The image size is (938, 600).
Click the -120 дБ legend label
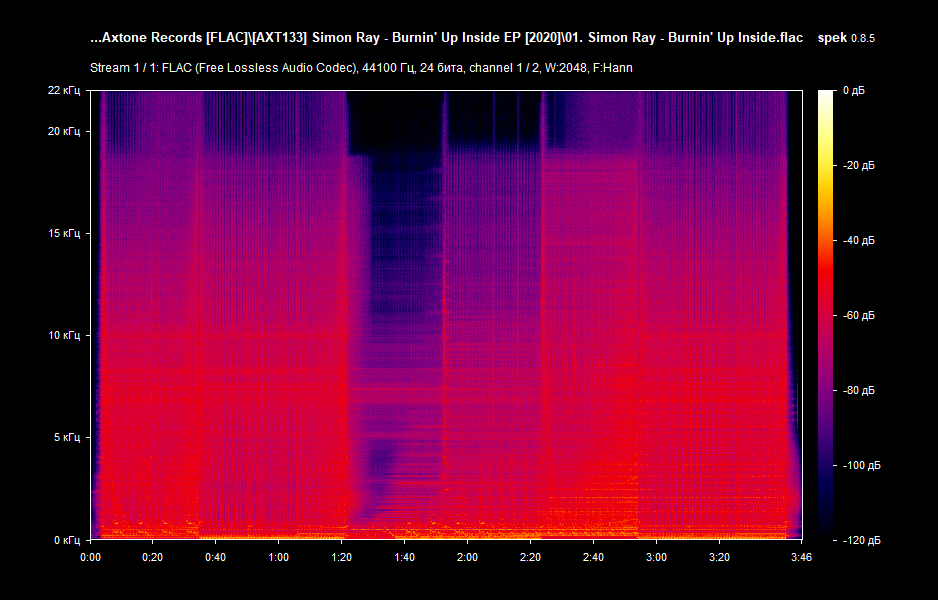tap(860, 540)
